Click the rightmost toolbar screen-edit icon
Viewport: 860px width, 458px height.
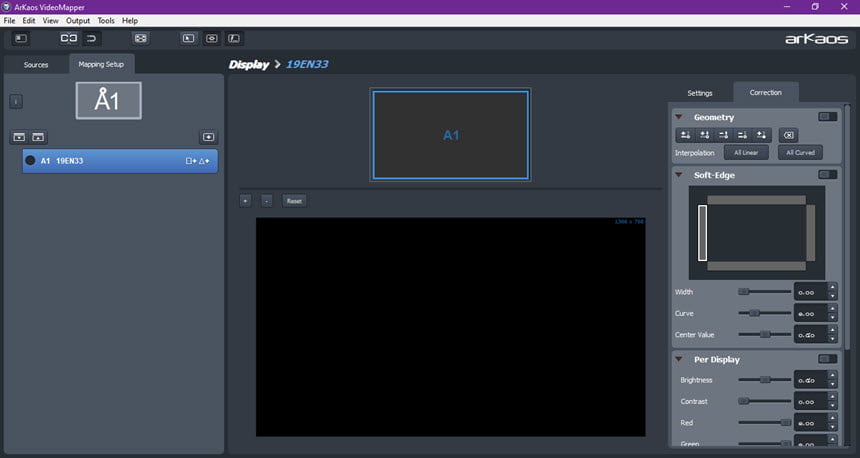point(234,38)
